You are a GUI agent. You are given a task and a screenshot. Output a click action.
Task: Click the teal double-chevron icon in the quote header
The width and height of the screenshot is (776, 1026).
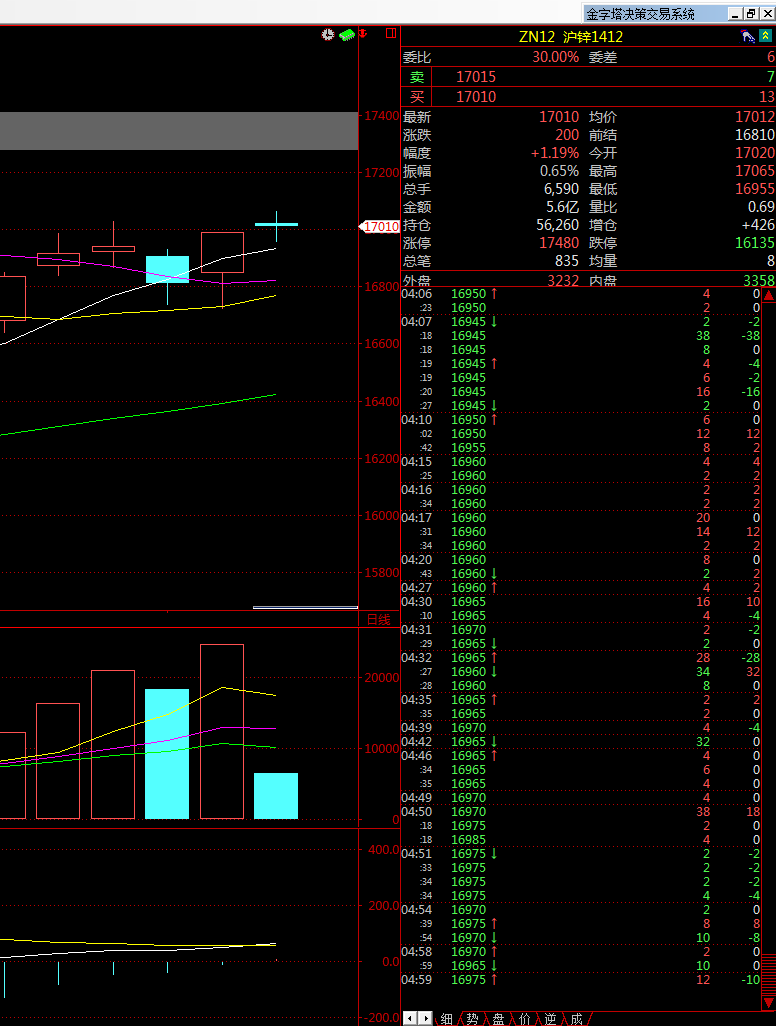(765, 37)
